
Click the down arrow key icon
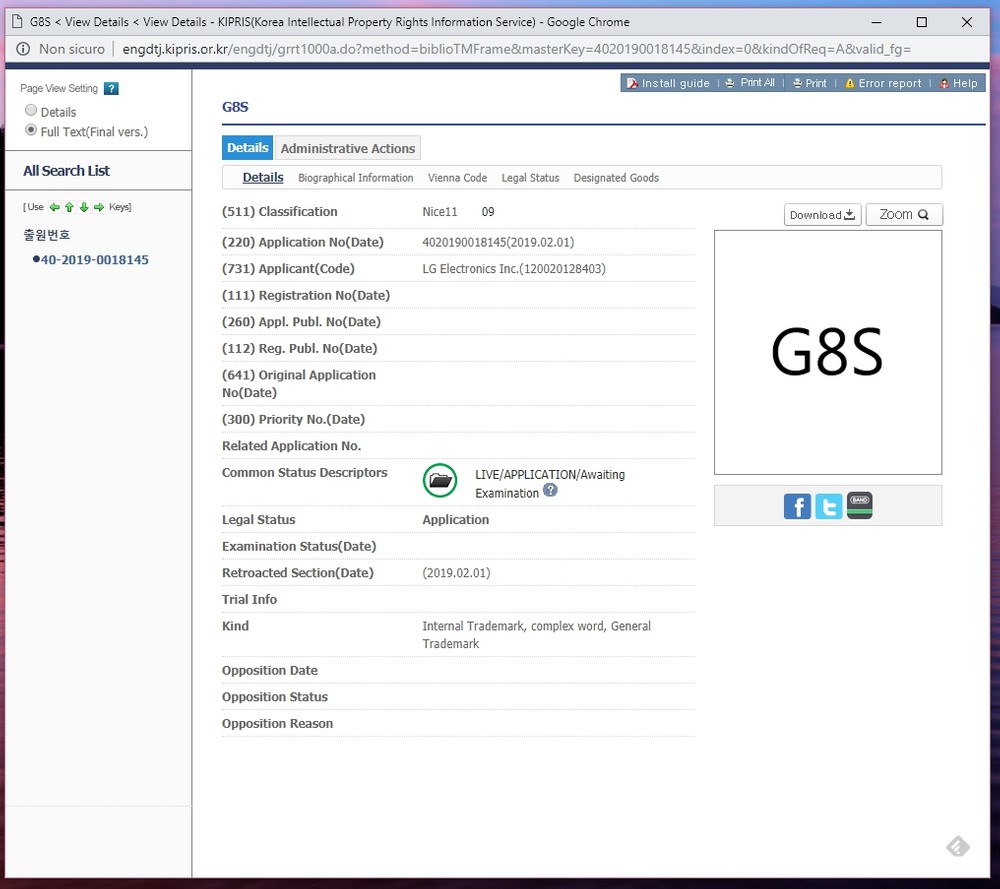coord(84,207)
